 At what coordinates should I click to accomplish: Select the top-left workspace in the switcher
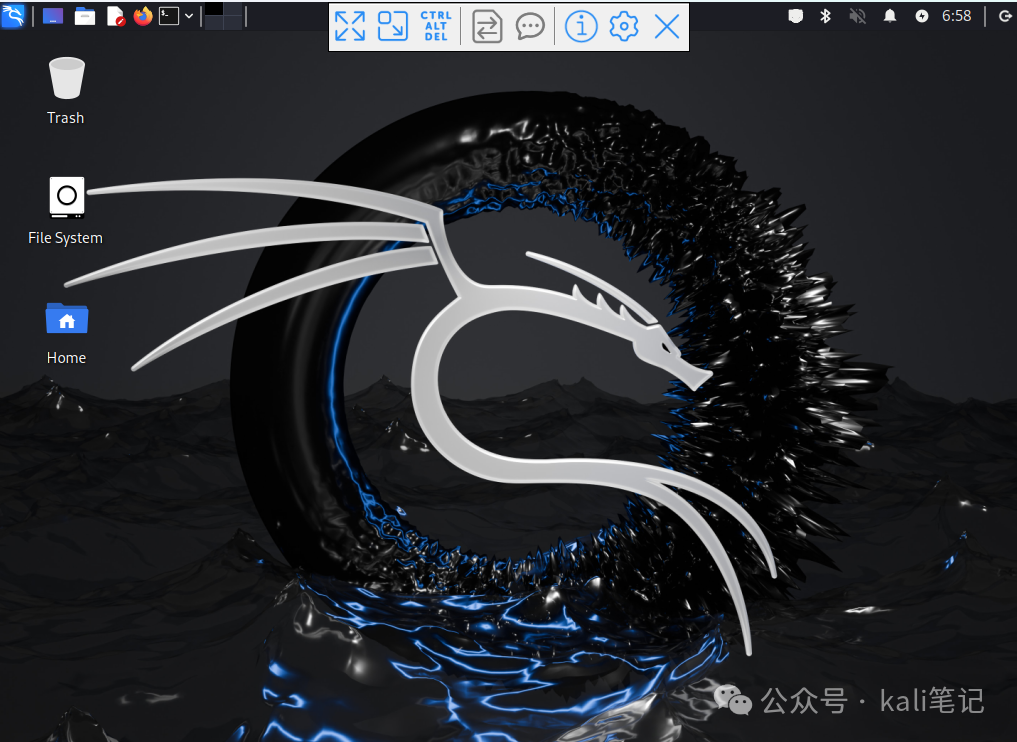click(x=214, y=9)
